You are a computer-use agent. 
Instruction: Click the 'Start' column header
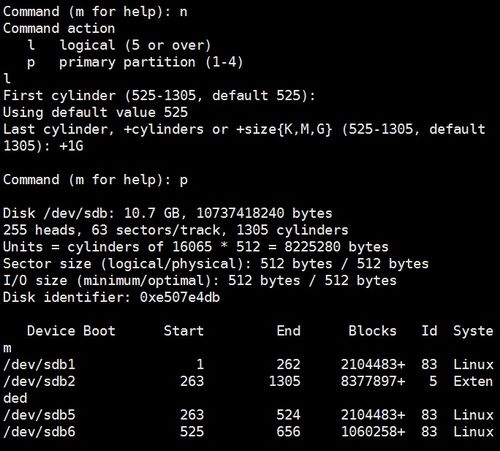pyautogui.click(x=183, y=331)
